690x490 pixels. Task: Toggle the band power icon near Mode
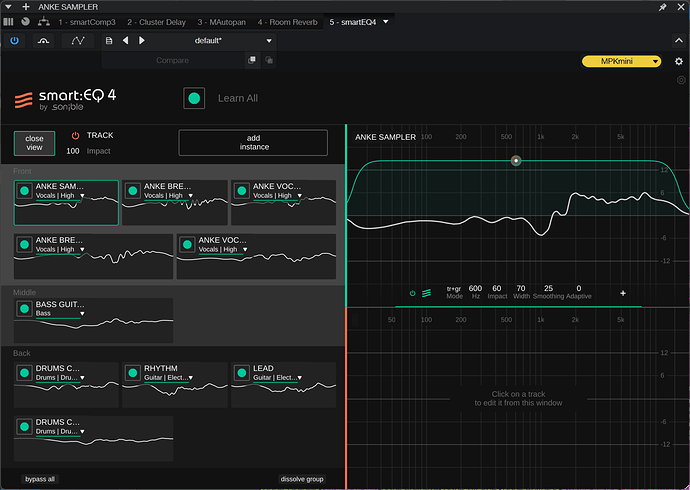(x=412, y=293)
